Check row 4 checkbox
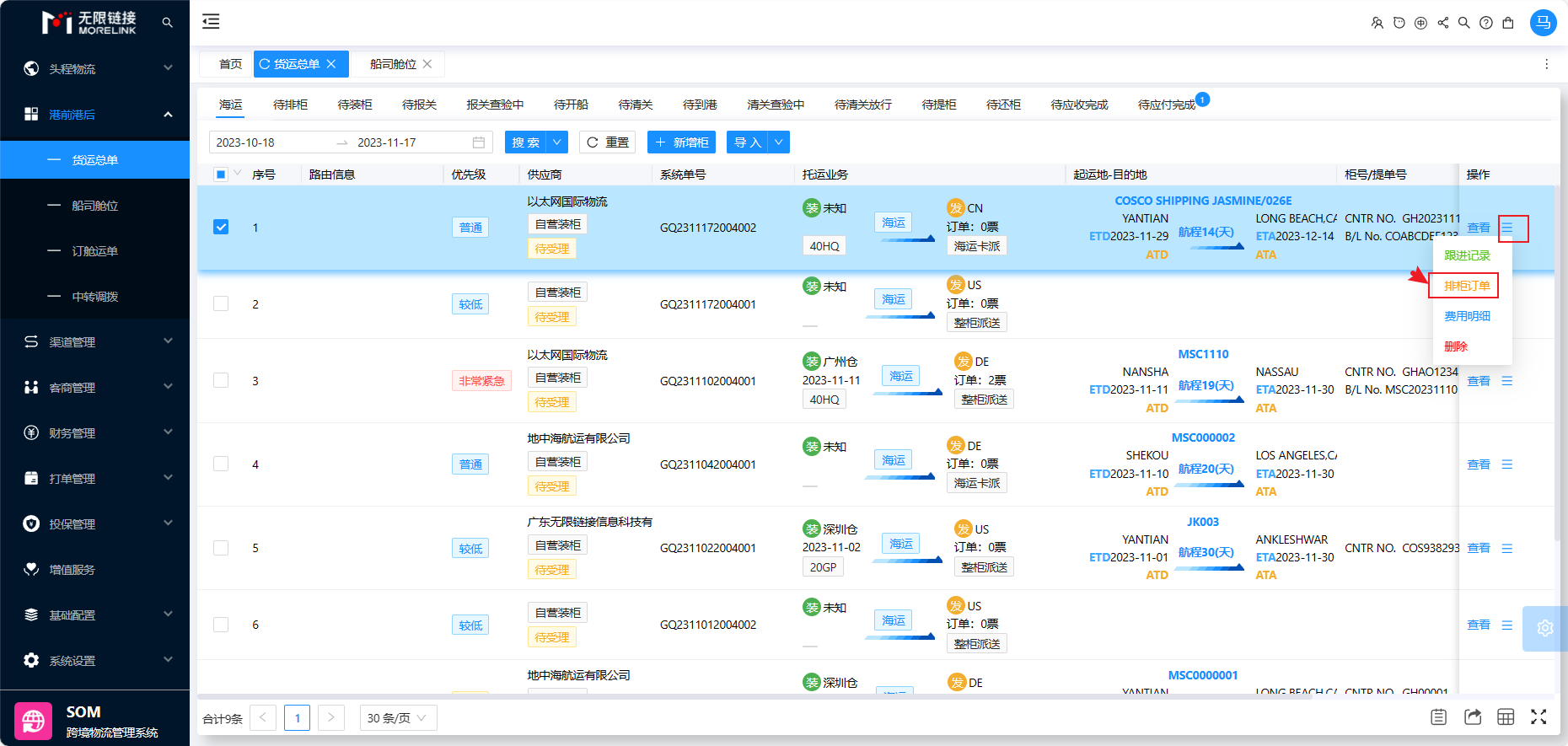 pos(221,464)
